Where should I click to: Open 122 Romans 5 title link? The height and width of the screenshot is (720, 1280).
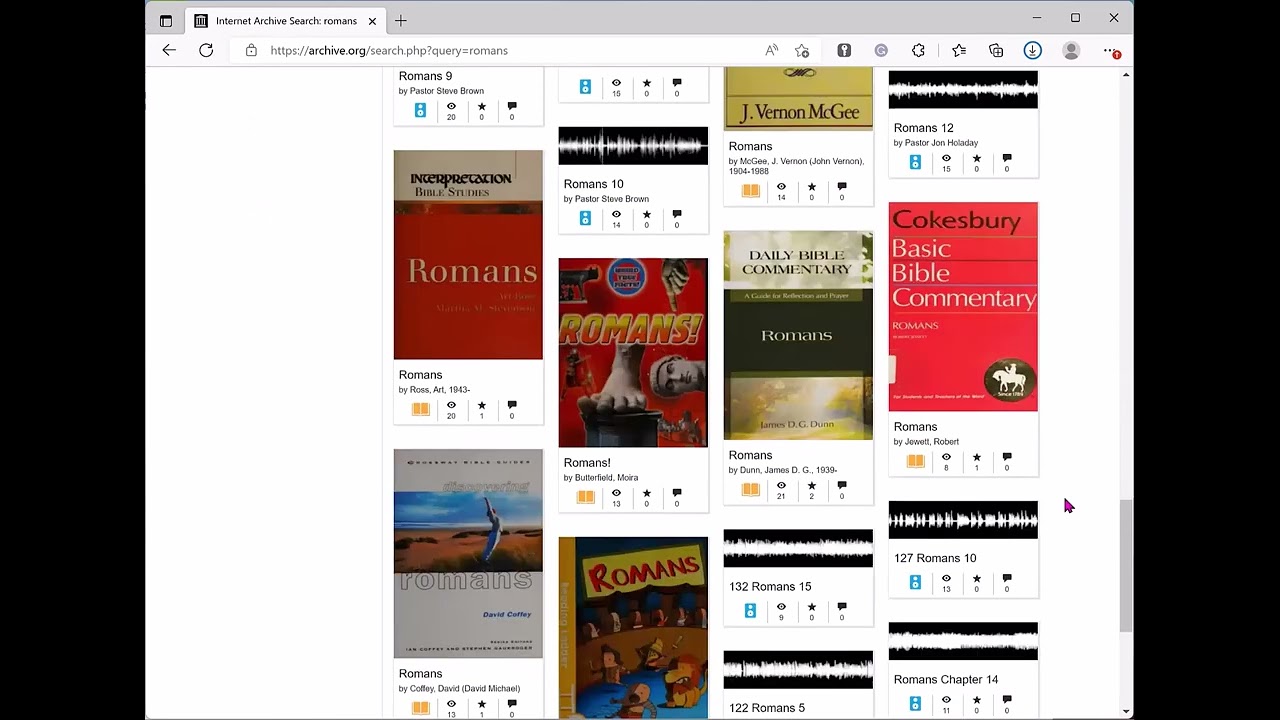pyautogui.click(x=767, y=708)
